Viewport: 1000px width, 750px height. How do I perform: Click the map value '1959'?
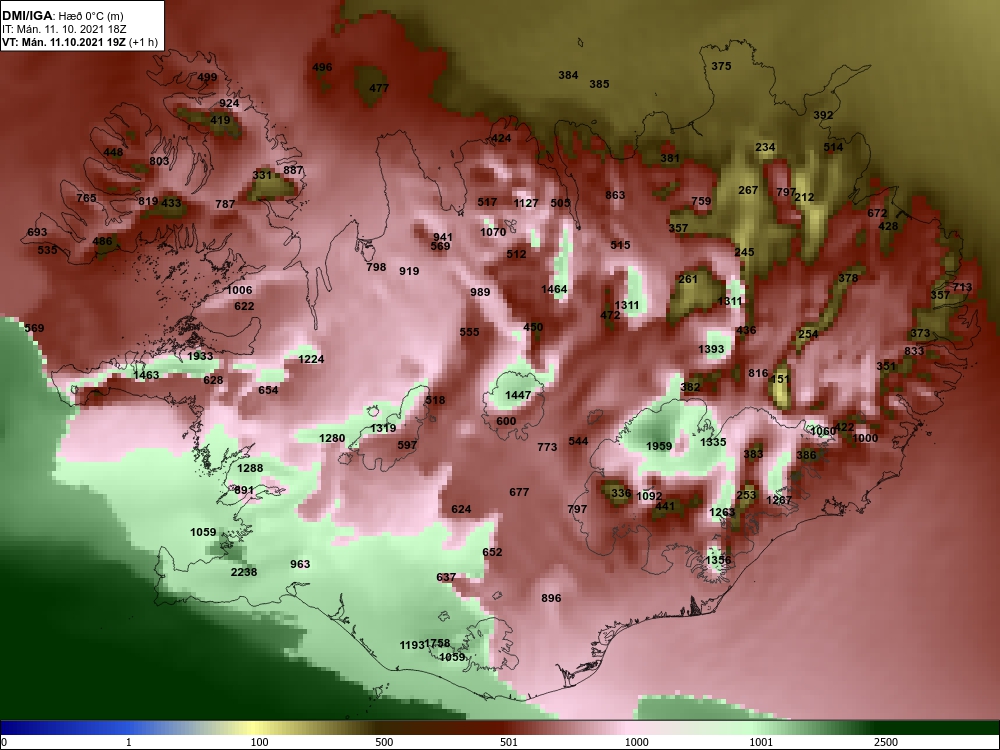659,446
